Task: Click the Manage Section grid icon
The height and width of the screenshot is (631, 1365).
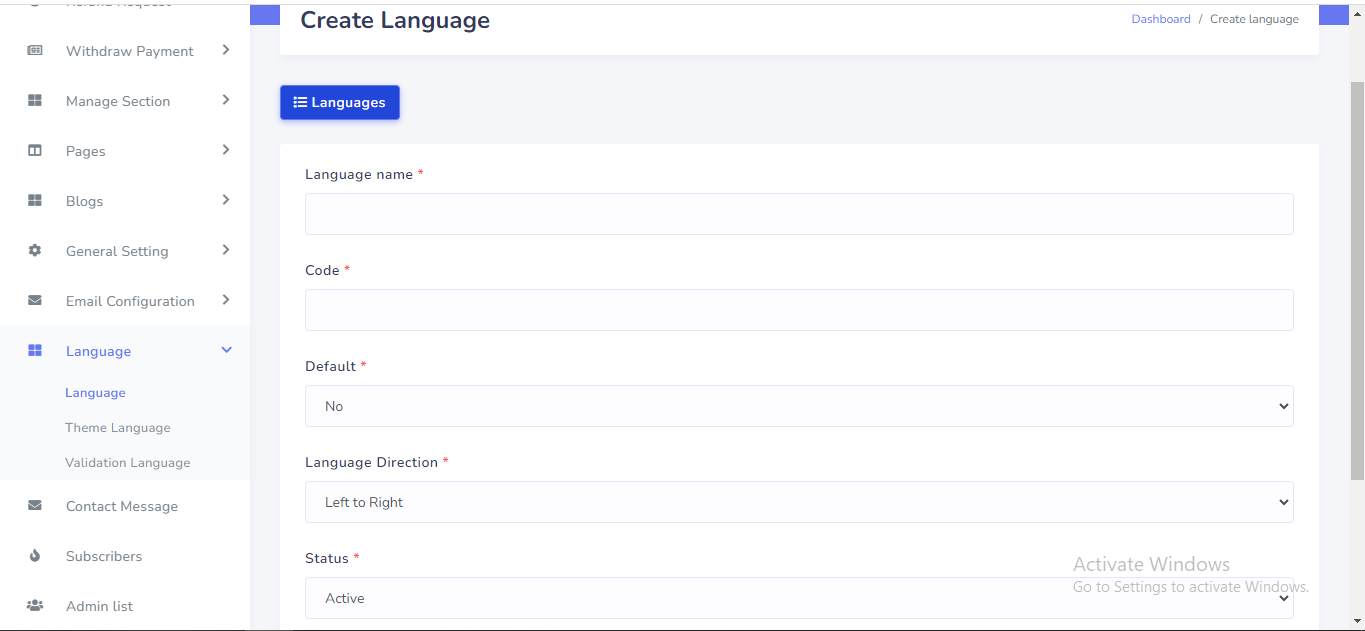Action: click(35, 101)
